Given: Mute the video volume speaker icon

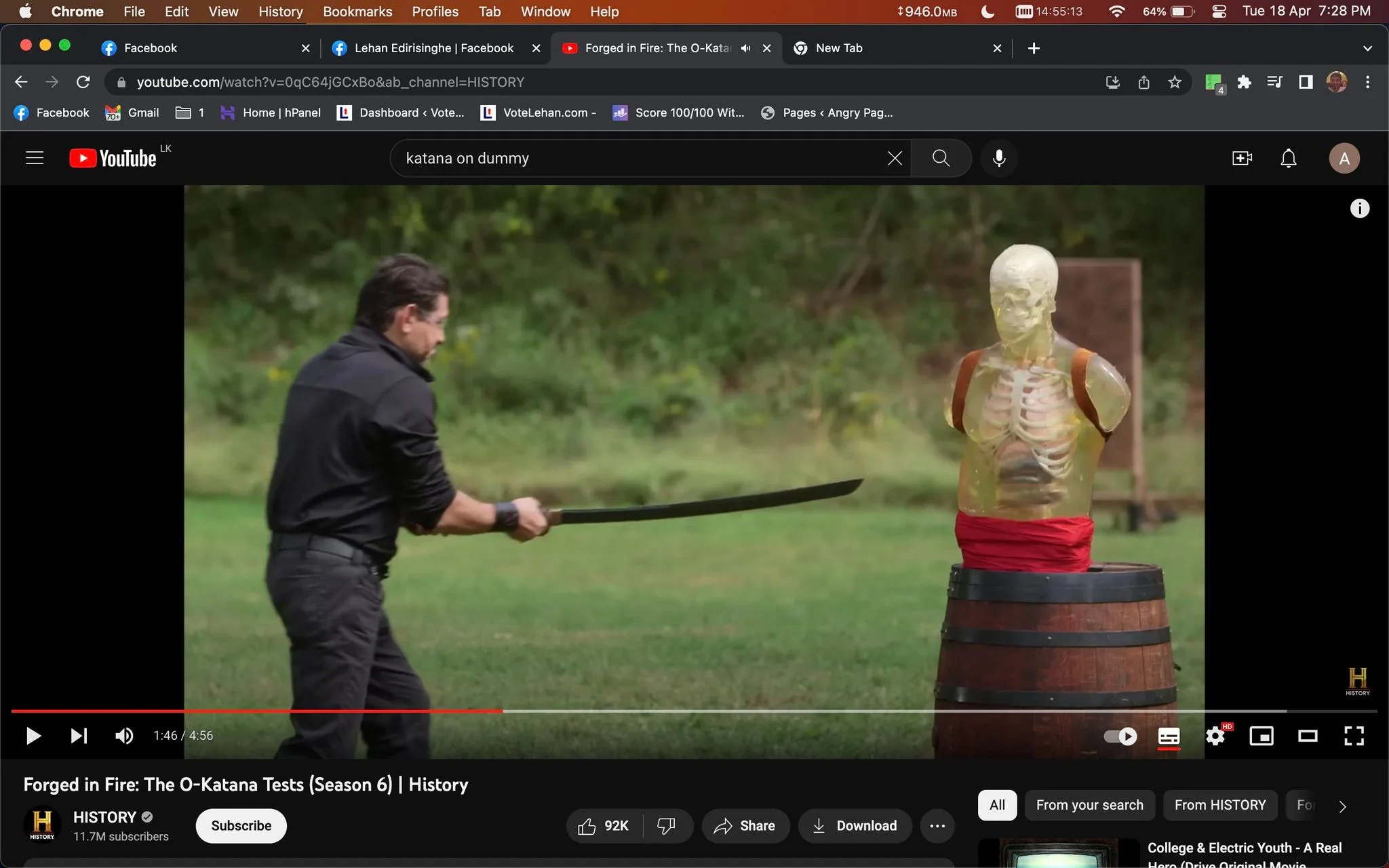Looking at the screenshot, I should point(124,736).
